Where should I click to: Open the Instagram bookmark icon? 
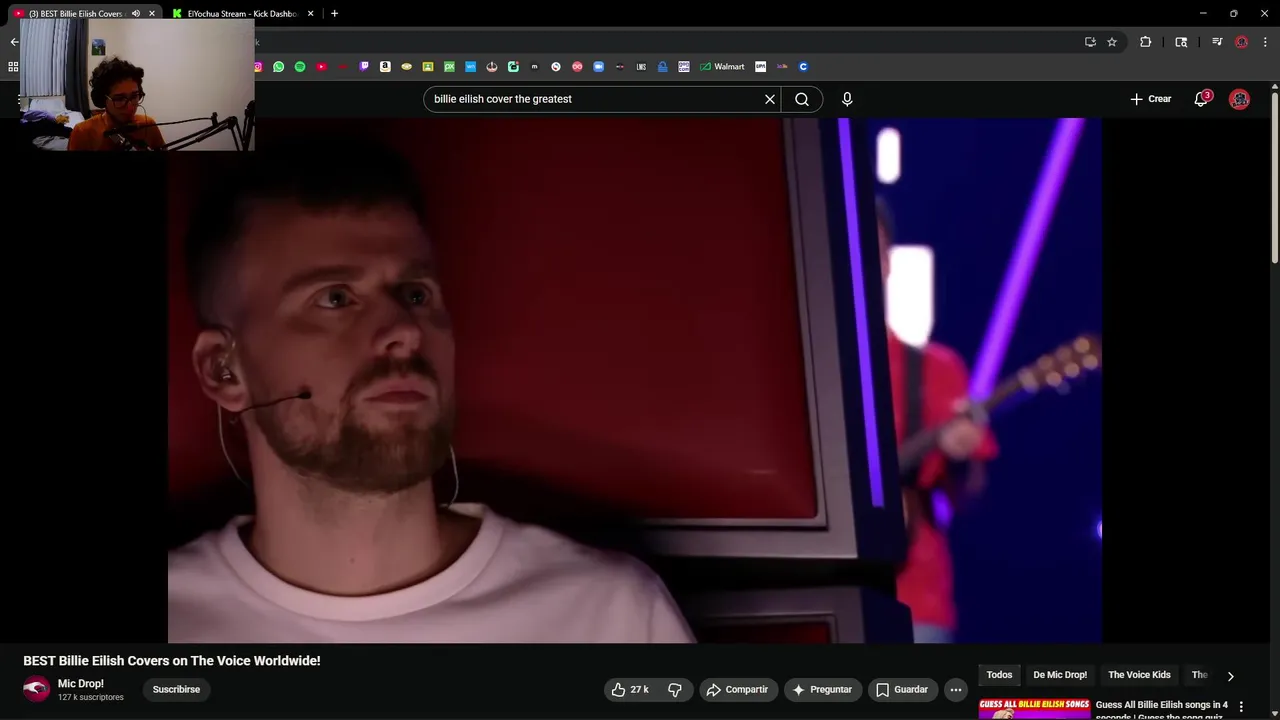coord(257,67)
